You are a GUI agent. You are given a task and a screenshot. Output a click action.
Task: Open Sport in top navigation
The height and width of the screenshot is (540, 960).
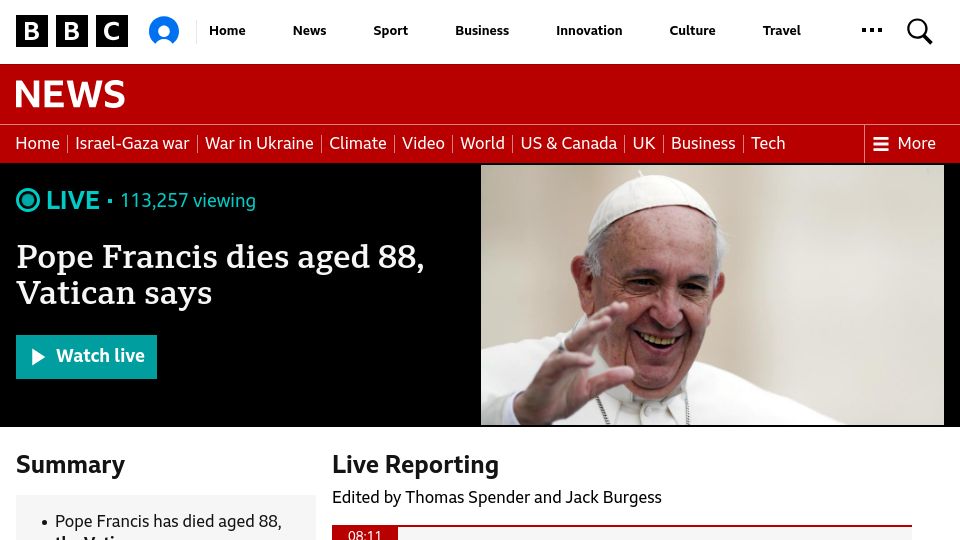click(391, 31)
